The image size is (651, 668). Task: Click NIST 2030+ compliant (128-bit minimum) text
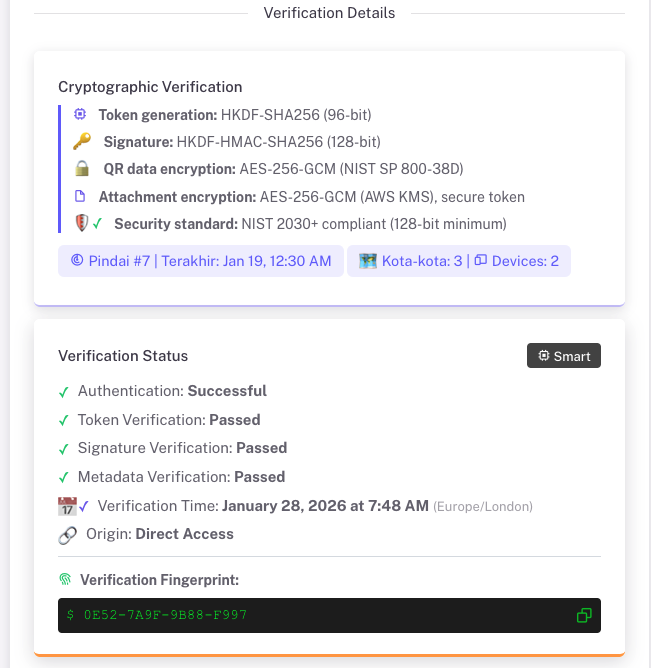(374, 224)
